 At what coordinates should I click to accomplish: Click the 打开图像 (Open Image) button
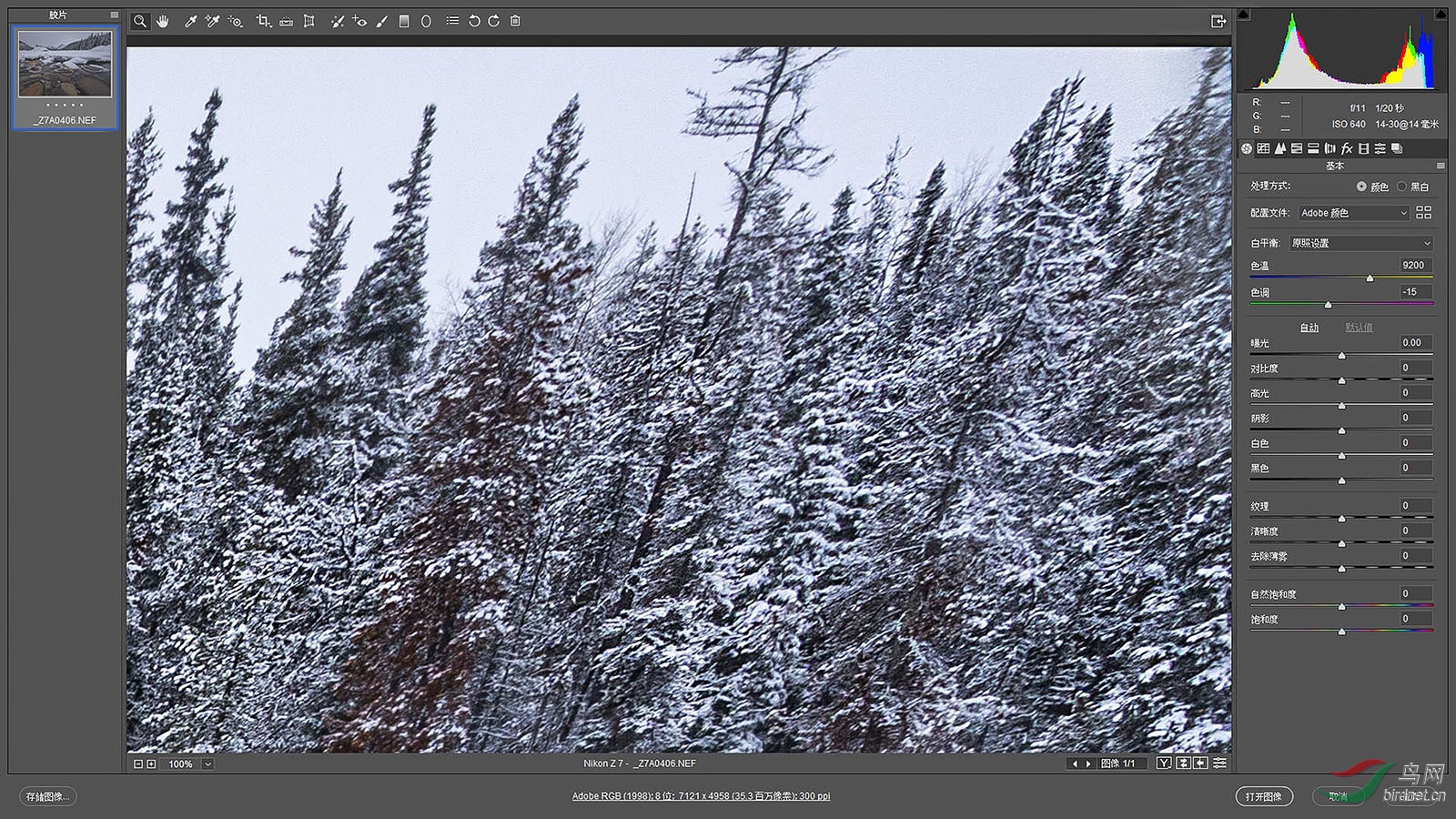1263,796
